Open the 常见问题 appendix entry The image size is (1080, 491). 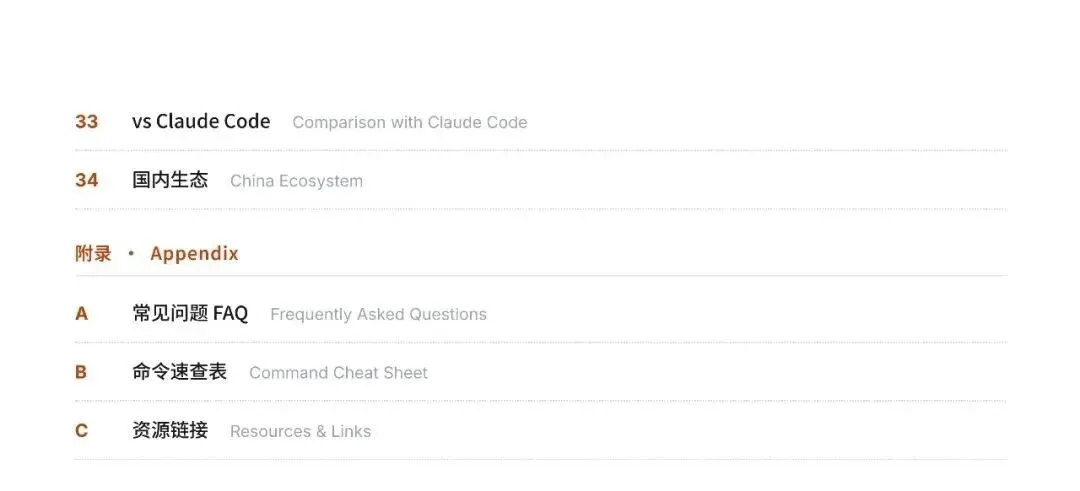coord(170,313)
